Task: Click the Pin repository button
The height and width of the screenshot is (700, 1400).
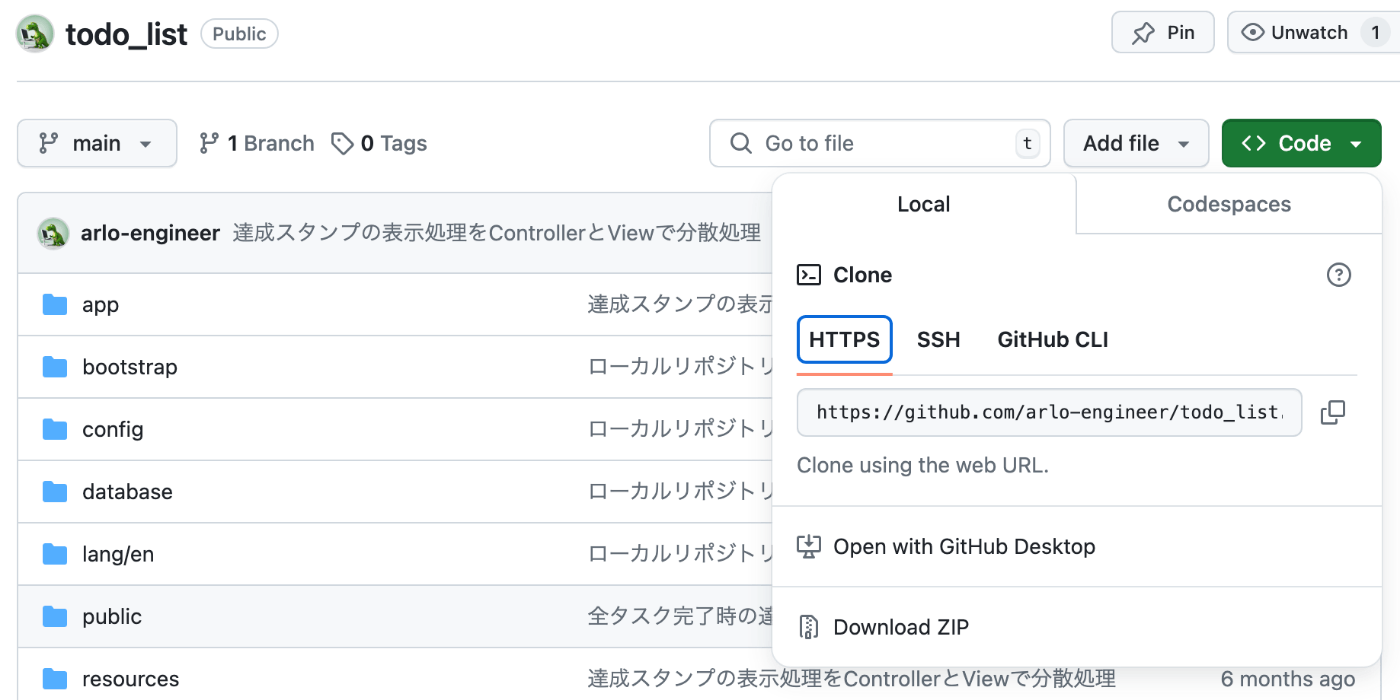Action: pos(1163,33)
